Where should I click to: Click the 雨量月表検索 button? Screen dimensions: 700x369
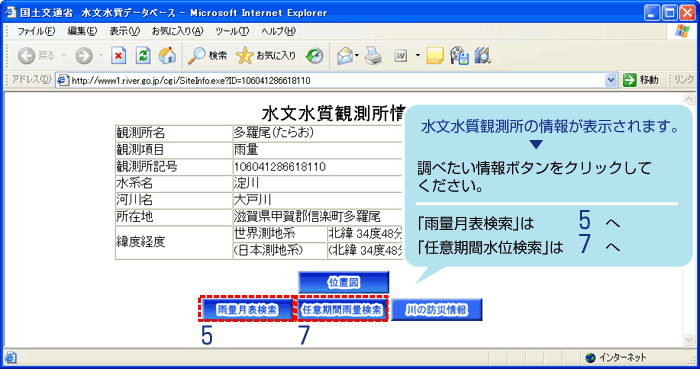[x=247, y=310]
